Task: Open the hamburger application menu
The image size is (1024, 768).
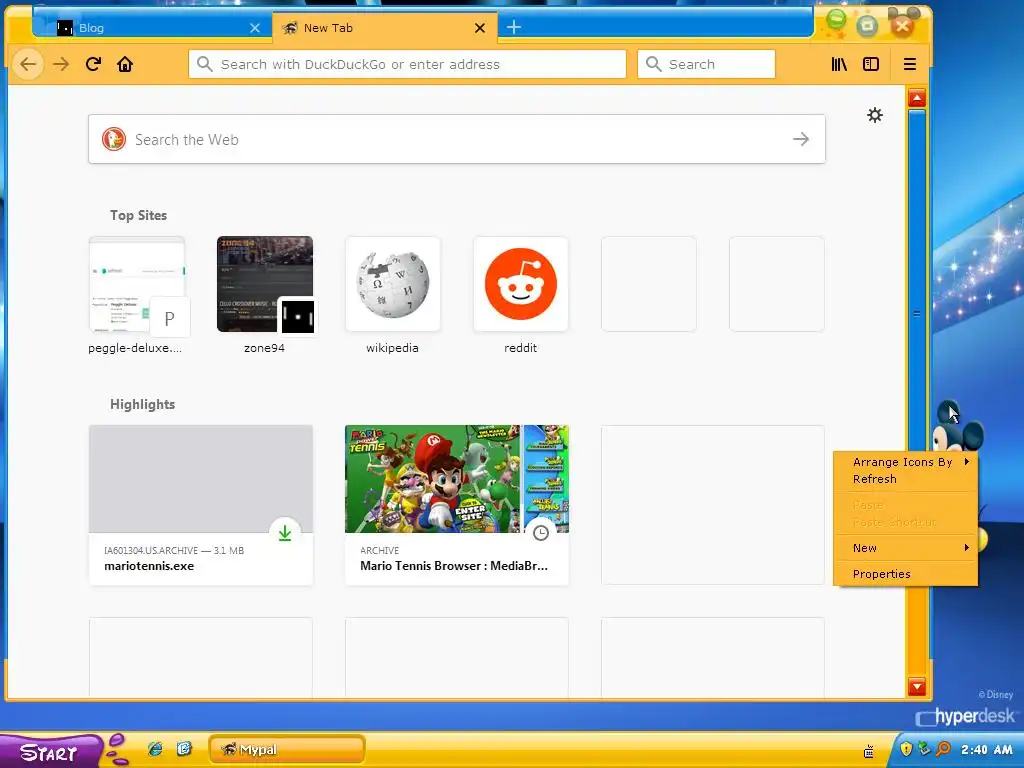Action: (x=910, y=64)
